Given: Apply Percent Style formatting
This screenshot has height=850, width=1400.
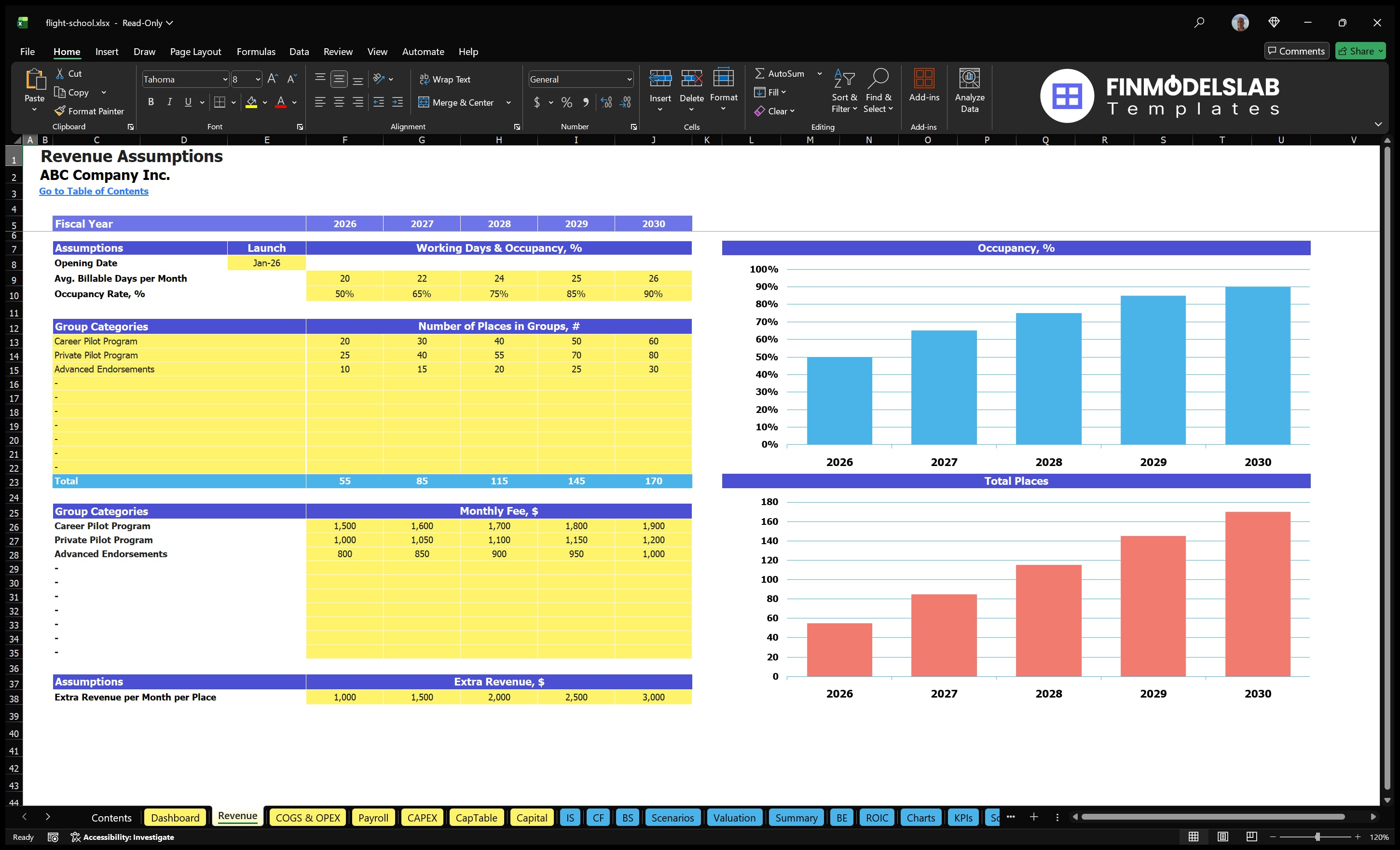Looking at the screenshot, I should pyautogui.click(x=566, y=103).
